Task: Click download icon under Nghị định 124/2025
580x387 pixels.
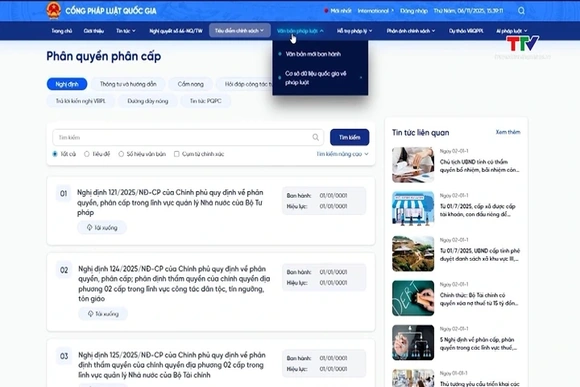Action: [91, 314]
